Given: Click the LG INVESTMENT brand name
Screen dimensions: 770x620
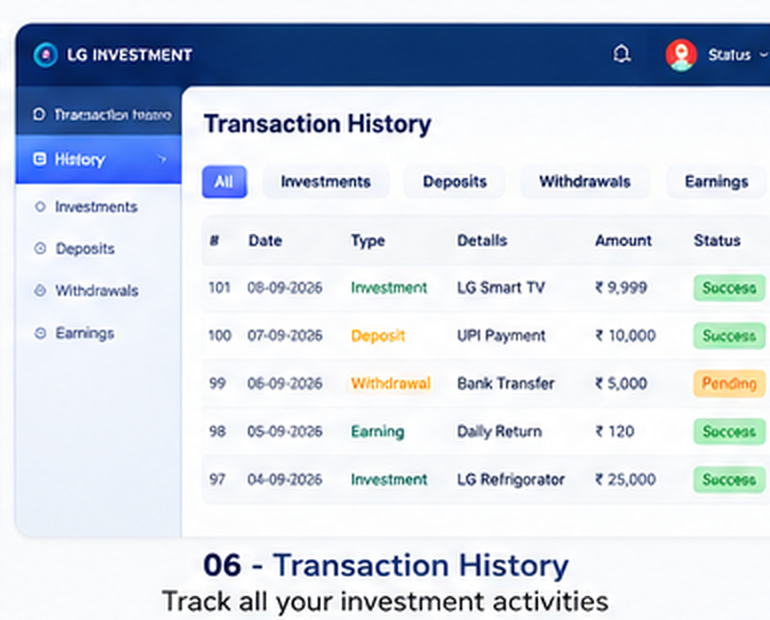Looking at the screenshot, I should (130, 54).
